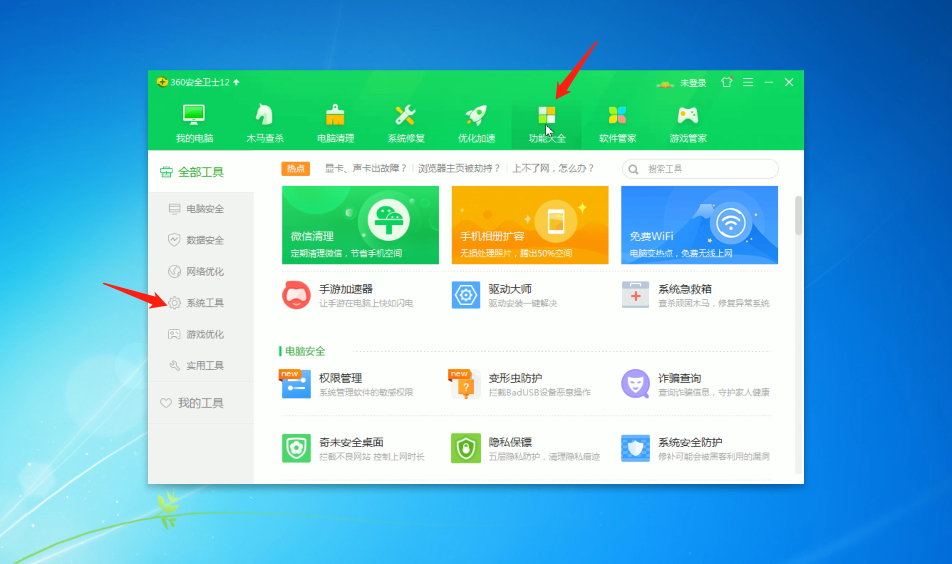Click the tool list vertical scrollbar
The image size is (952, 564).
pyautogui.click(x=798, y=216)
